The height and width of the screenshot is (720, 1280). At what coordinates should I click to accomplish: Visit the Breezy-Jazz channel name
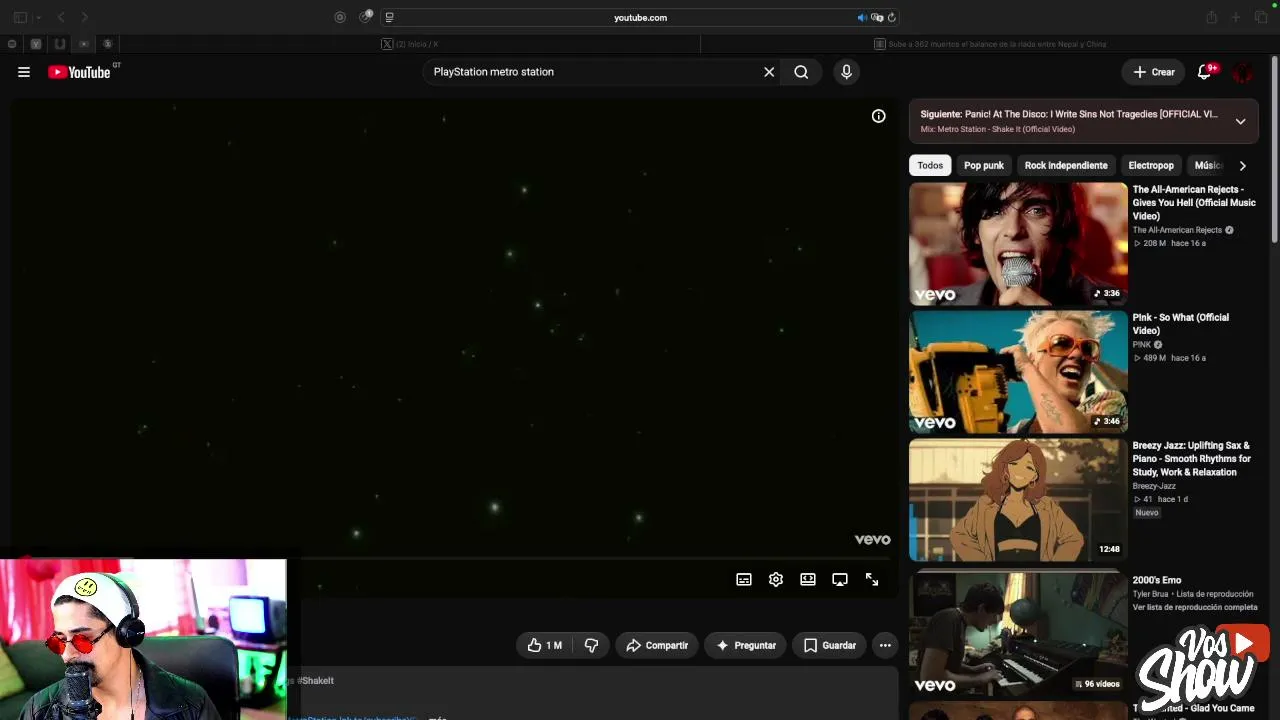click(x=1154, y=486)
